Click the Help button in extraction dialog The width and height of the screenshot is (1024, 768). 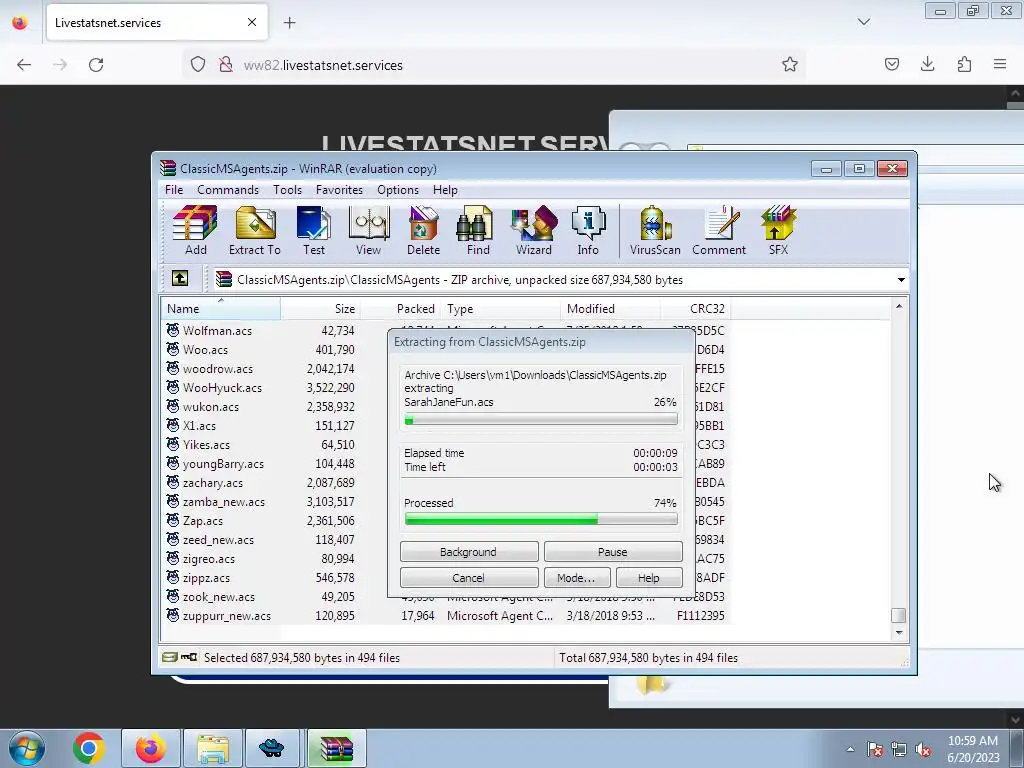click(649, 578)
